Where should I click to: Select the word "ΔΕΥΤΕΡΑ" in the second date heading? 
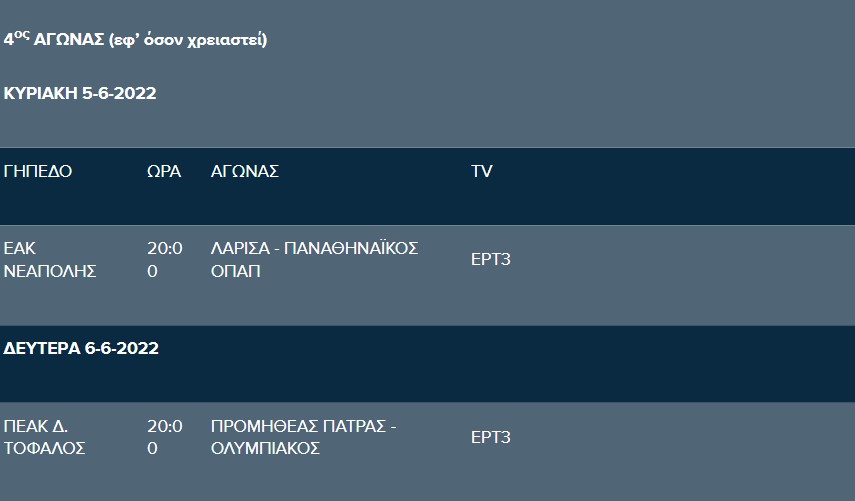point(41,349)
